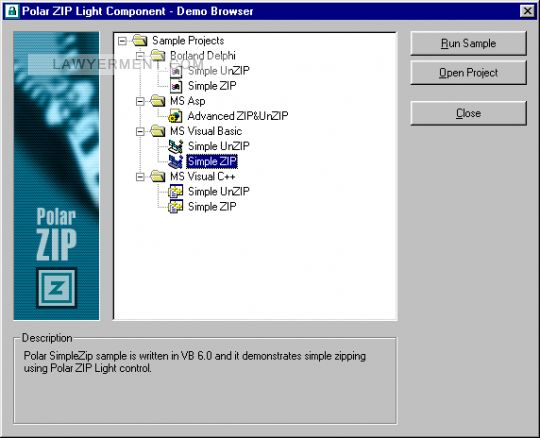The width and height of the screenshot is (540, 438).
Task: Collapse the MS Visual Basic branch
Action: (140, 131)
